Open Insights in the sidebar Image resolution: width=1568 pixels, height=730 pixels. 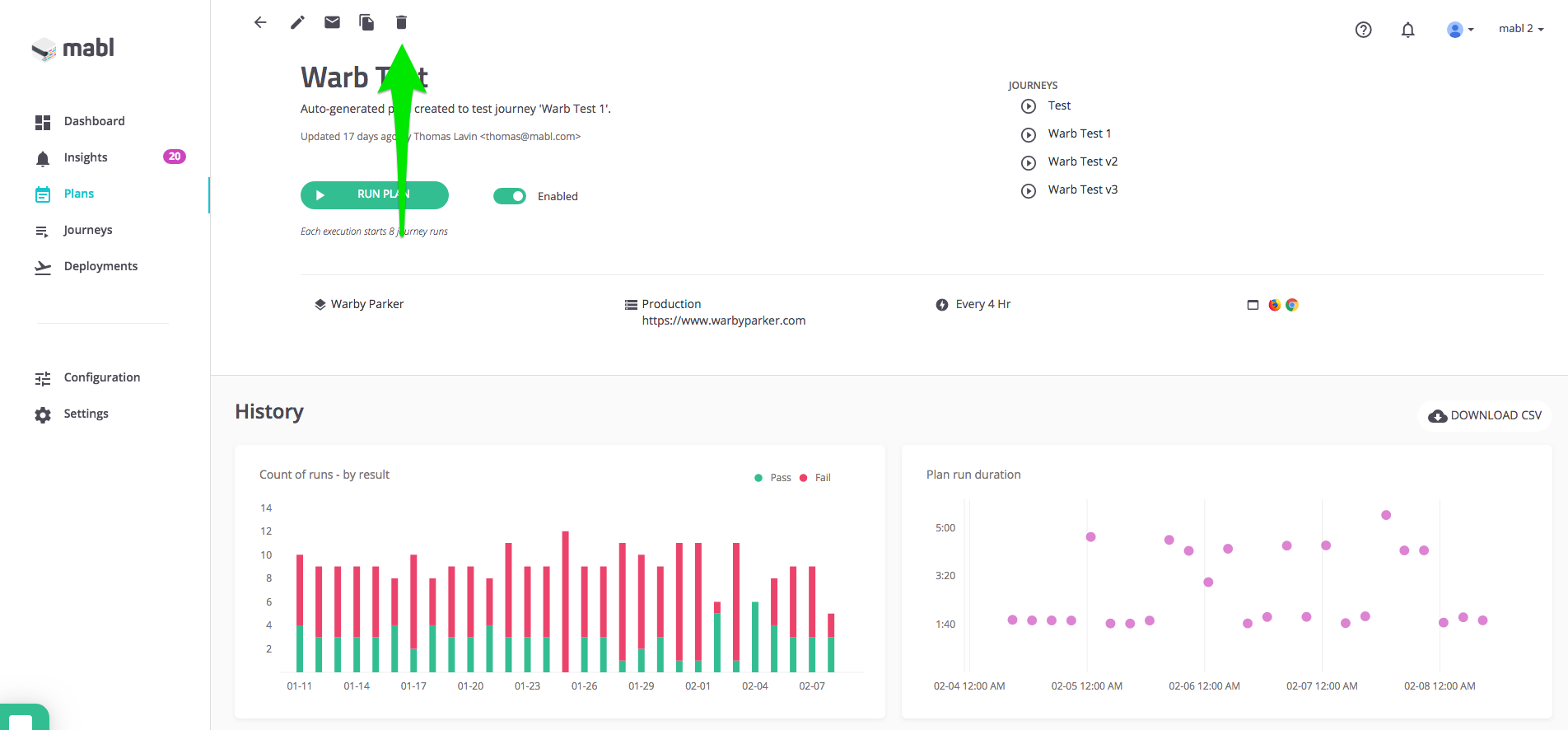[x=86, y=157]
